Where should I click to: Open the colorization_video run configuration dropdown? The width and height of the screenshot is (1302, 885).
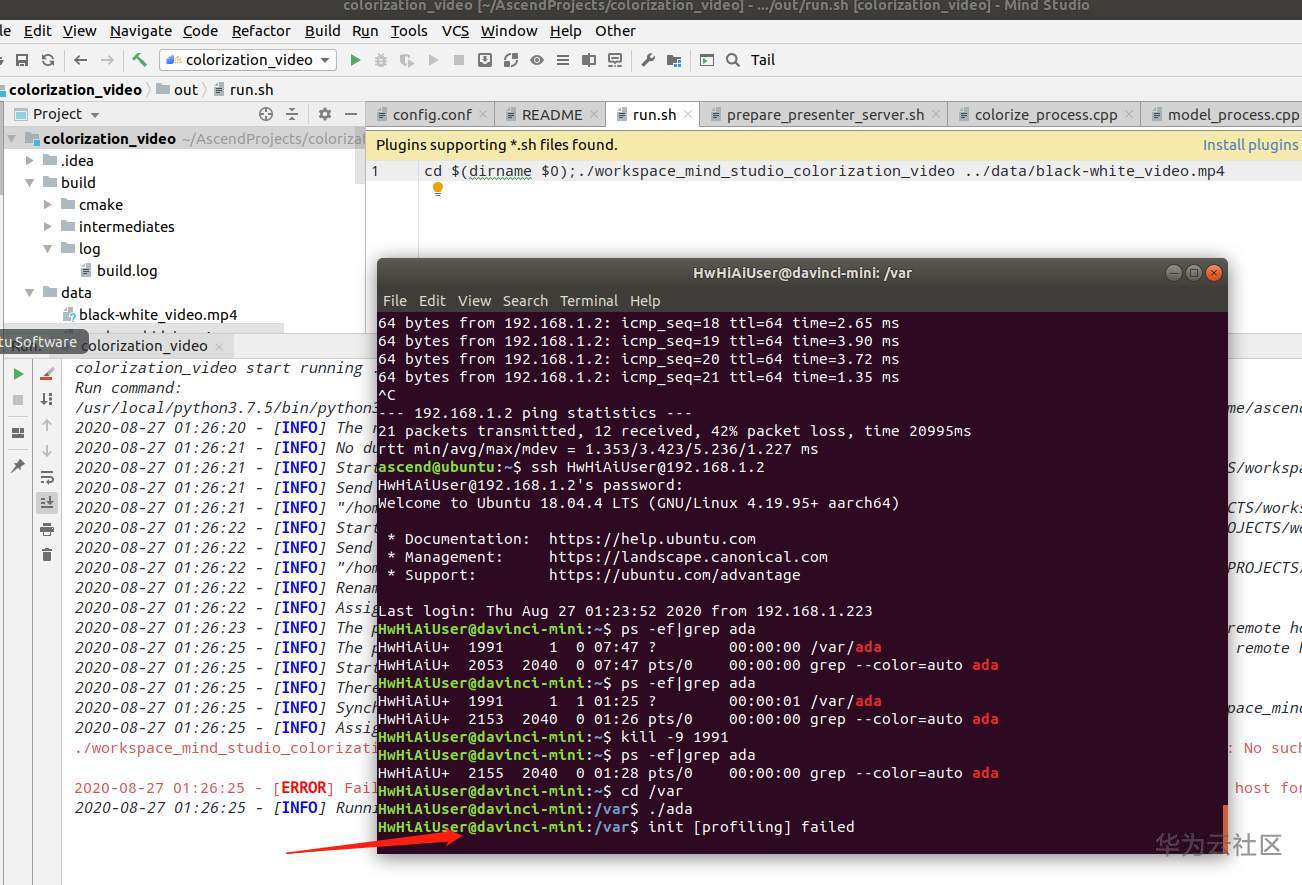point(248,60)
